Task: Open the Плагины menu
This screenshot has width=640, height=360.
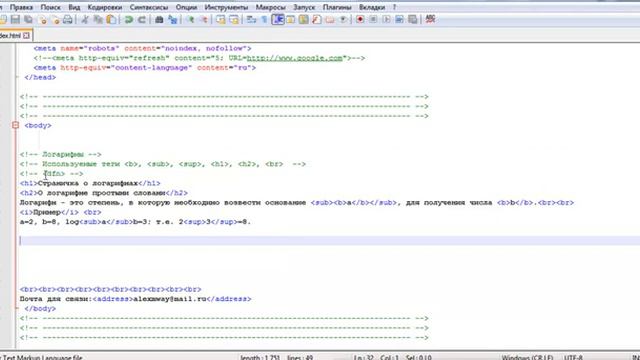Action: pos(337,7)
